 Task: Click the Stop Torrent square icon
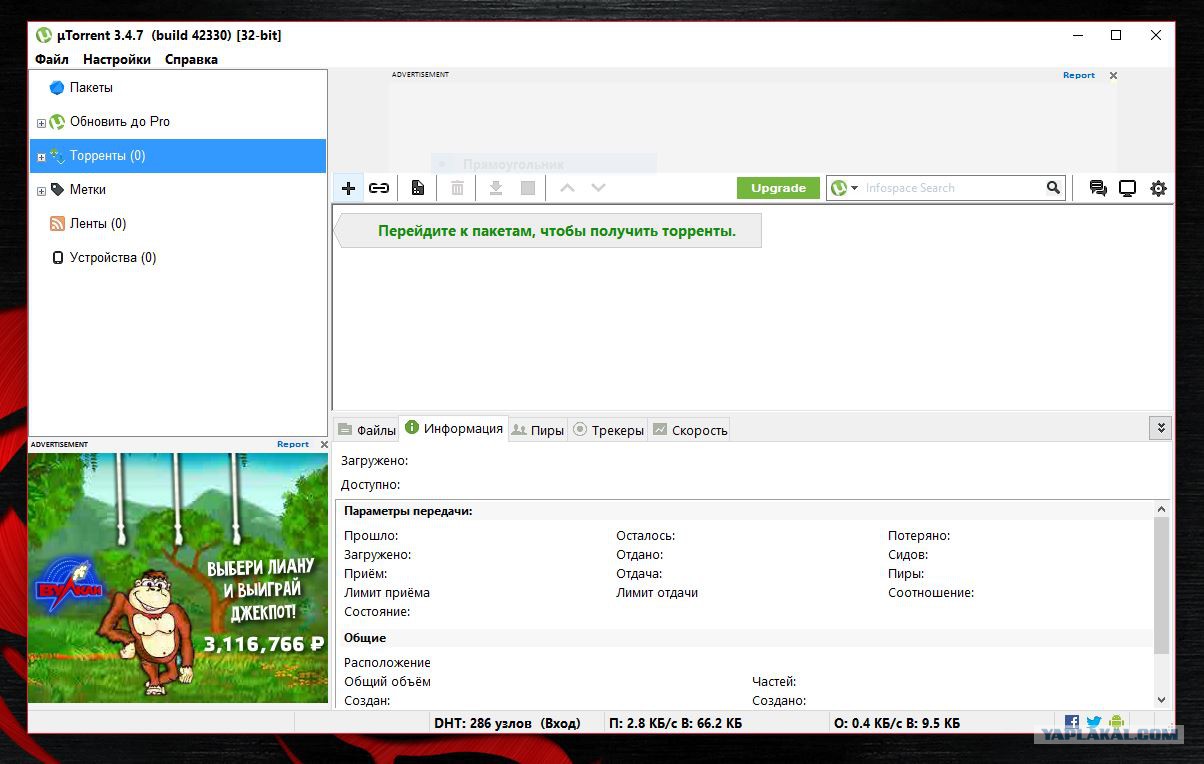[x=528, y=188]
